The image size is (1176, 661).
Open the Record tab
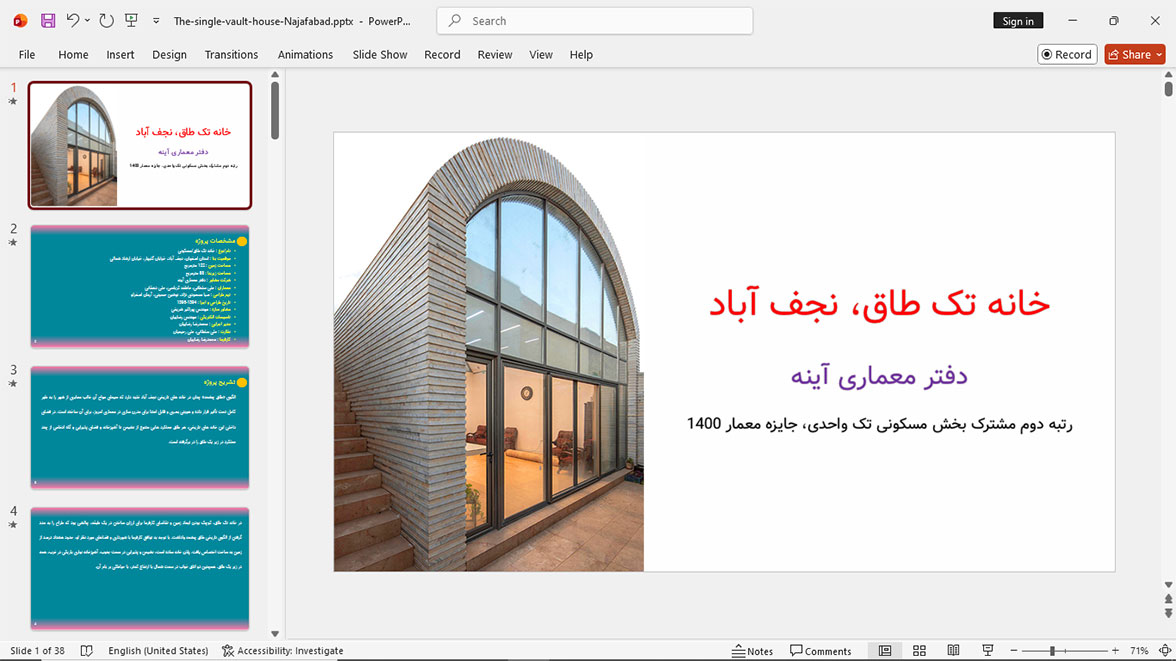coord(442,55)
